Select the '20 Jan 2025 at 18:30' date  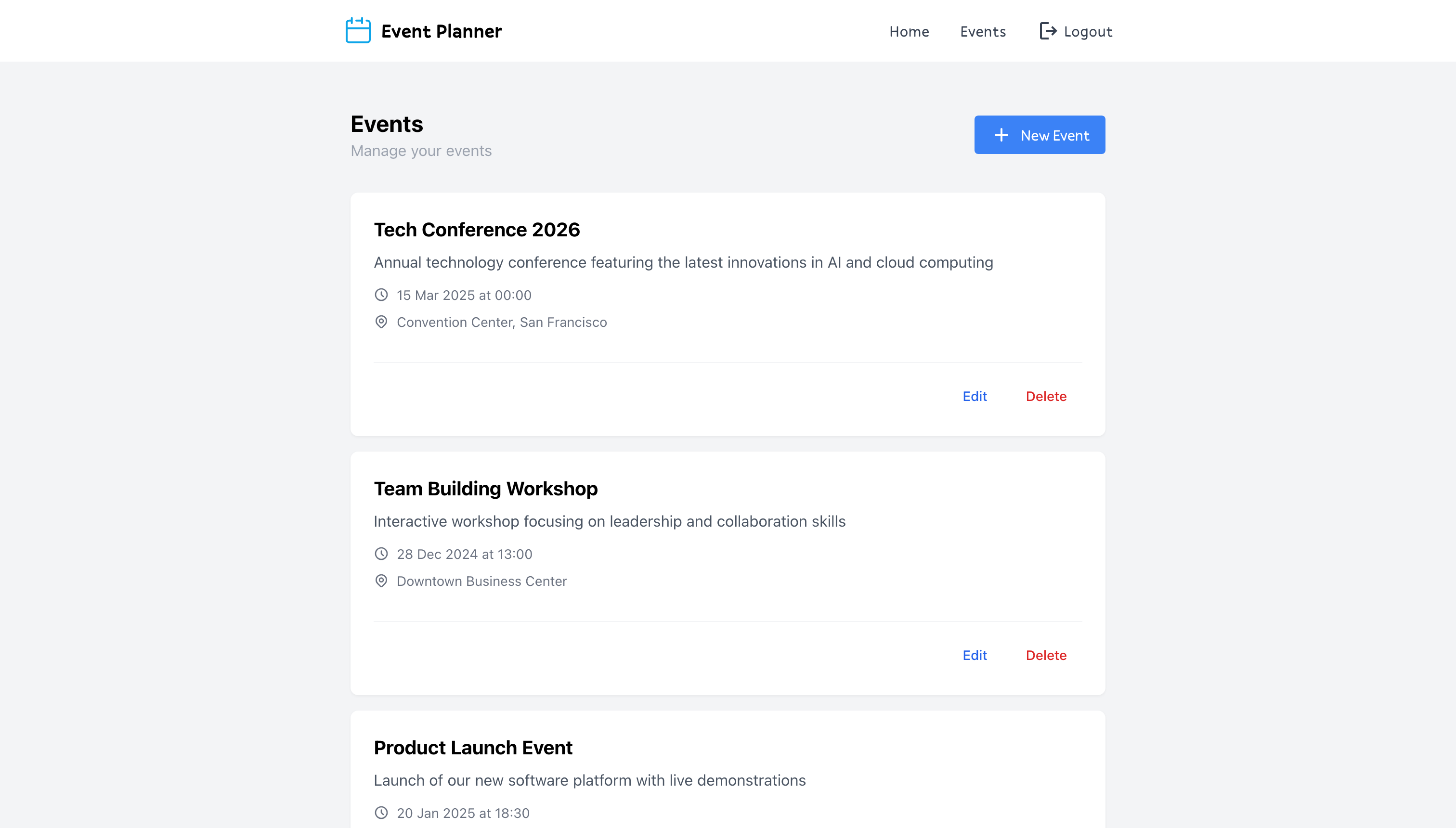pos(463,813)
